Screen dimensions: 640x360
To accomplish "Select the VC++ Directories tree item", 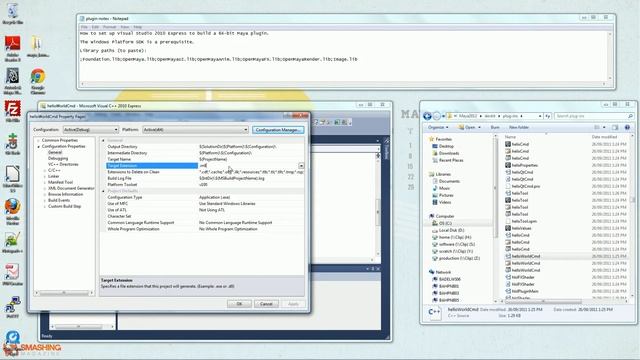I will coord(63,164).
